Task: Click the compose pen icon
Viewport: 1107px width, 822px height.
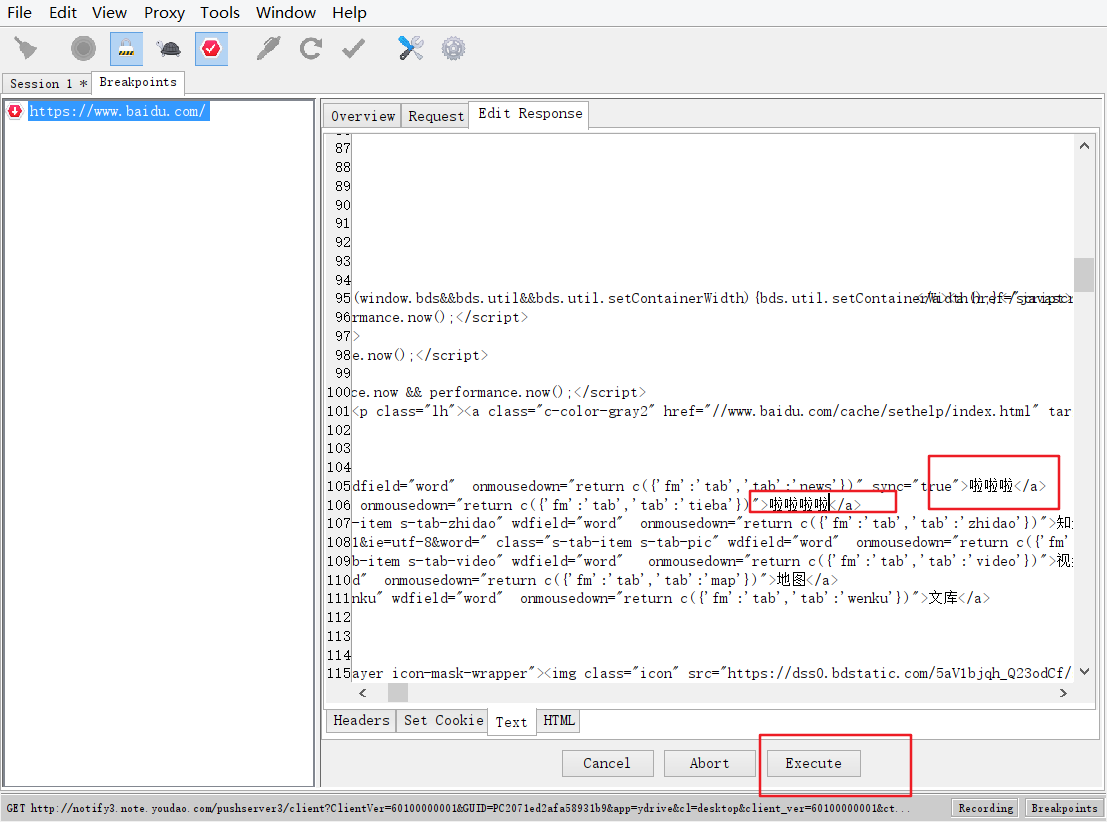Action: pyautogui.click(x=268, y=49)
